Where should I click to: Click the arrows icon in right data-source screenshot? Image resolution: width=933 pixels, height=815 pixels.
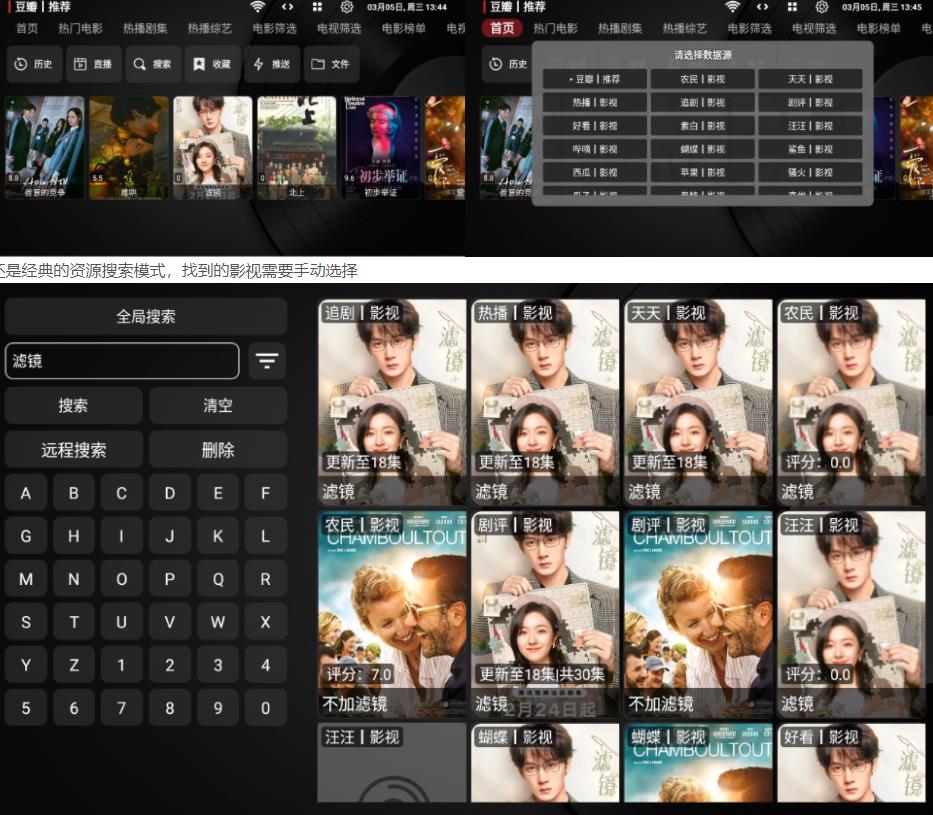click(x=762, y=7)
